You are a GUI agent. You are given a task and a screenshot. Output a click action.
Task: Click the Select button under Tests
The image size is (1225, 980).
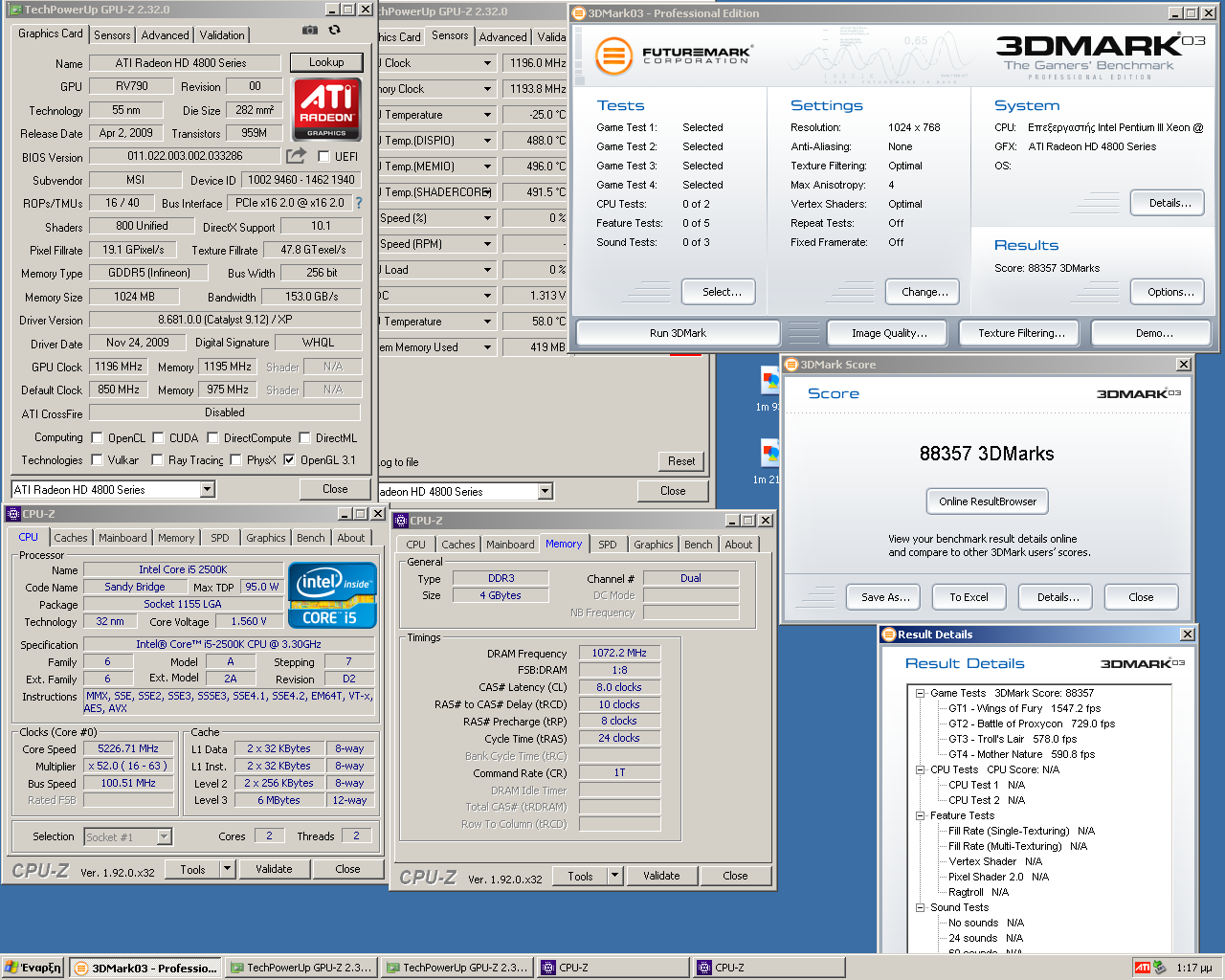(x=719, y=292)
